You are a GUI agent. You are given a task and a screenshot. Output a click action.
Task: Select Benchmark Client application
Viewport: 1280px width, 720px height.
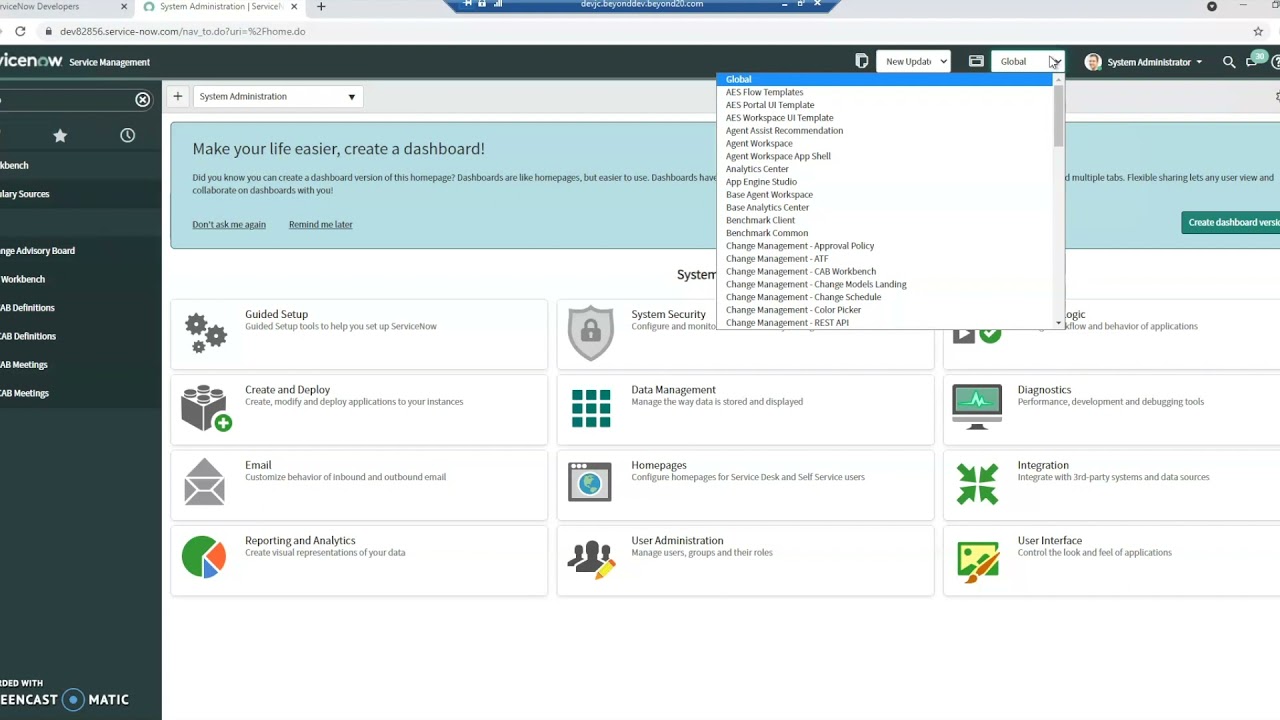(x=885, y=220)
